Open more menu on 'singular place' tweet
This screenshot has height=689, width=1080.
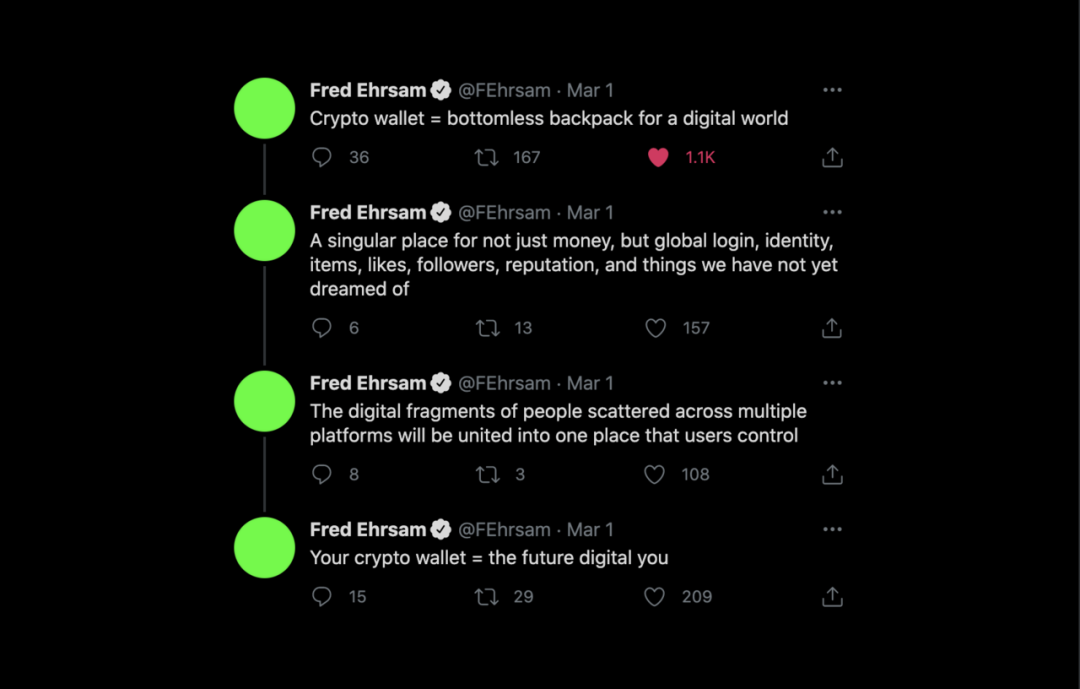832,213
